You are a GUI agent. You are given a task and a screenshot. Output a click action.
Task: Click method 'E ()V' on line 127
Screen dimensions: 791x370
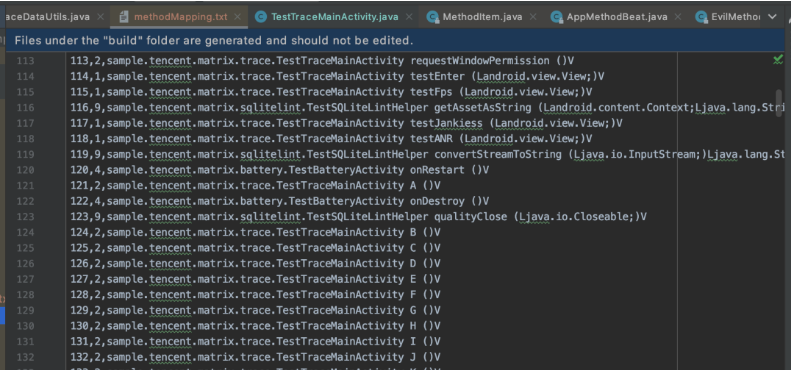(x=425, y=279)
